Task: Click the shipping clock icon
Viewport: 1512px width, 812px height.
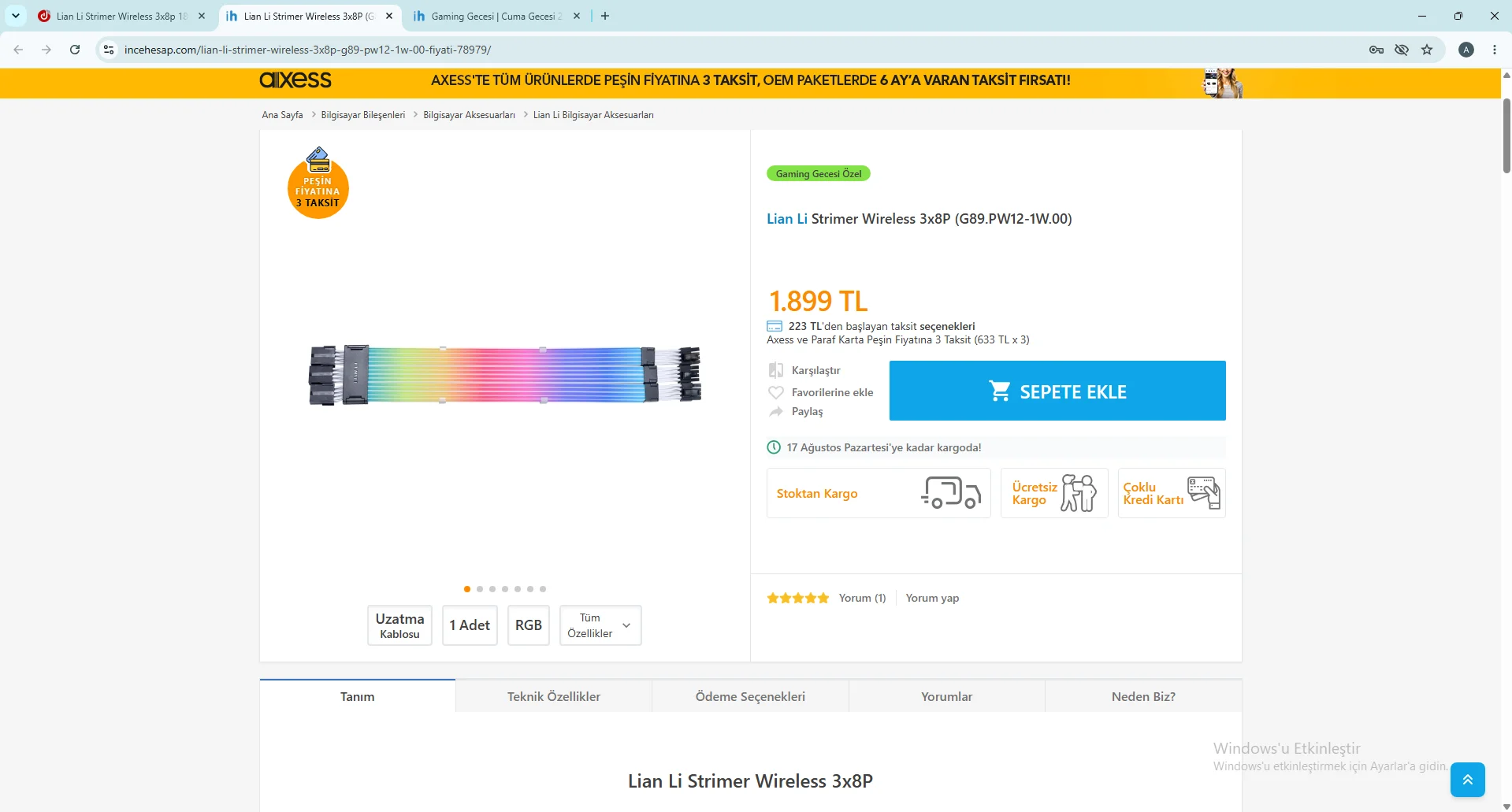Action: point(774,447)
